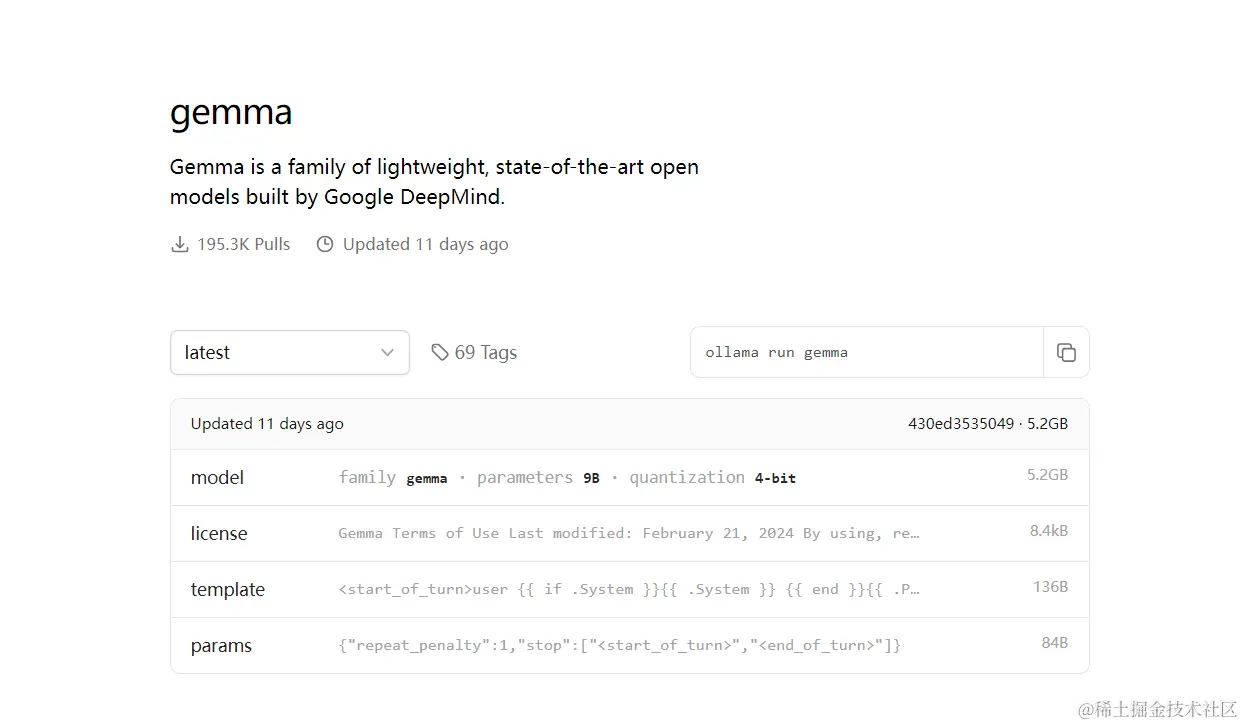The image size is (1244, 726).
Task: Click the clock icon beside Updated
Action: pos(325,244)
